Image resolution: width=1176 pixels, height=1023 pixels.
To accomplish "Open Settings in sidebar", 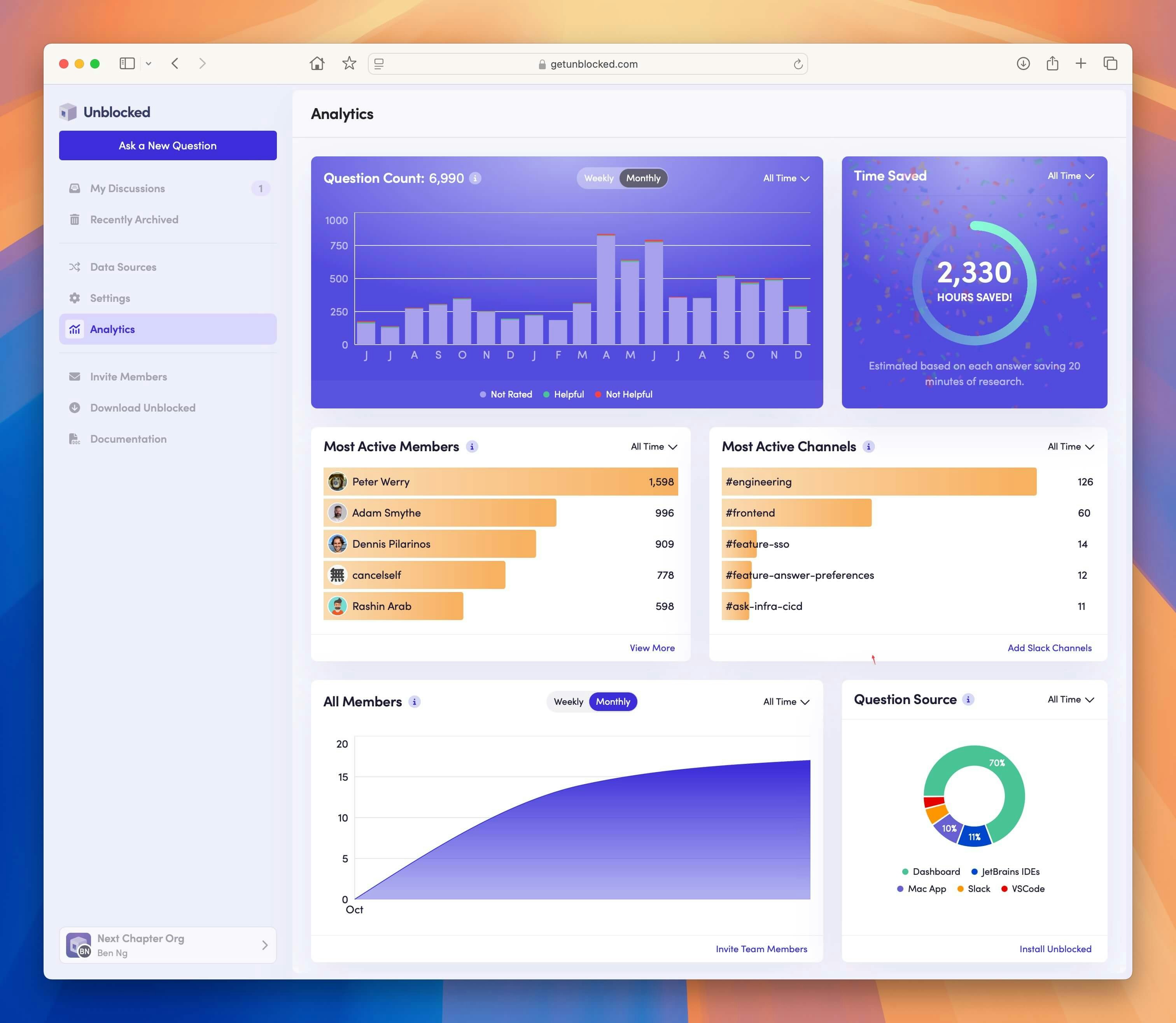I will [x=168, y=298].
